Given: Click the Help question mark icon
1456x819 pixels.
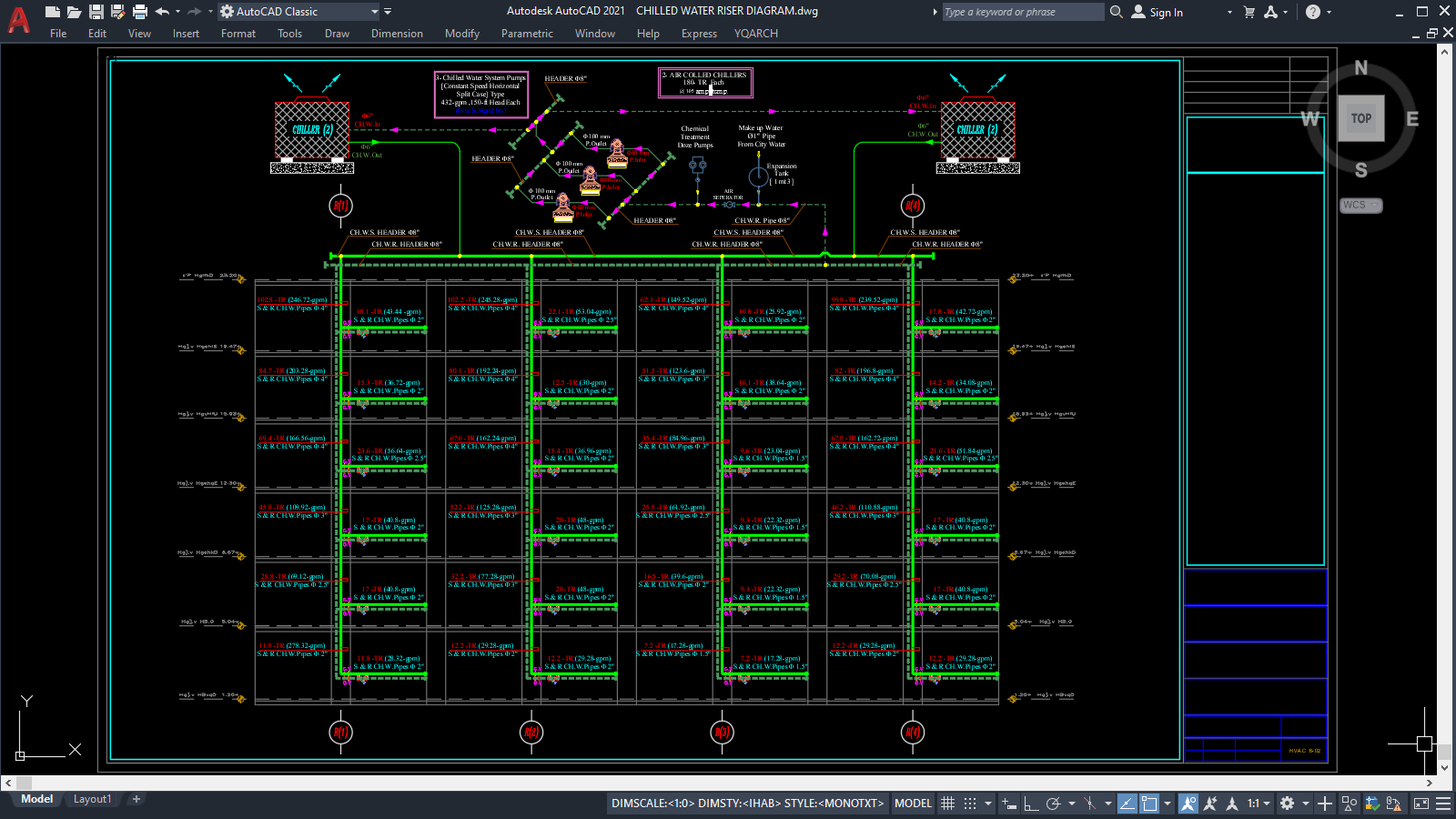Looking at the screenshot, I should click(1313, 12).
